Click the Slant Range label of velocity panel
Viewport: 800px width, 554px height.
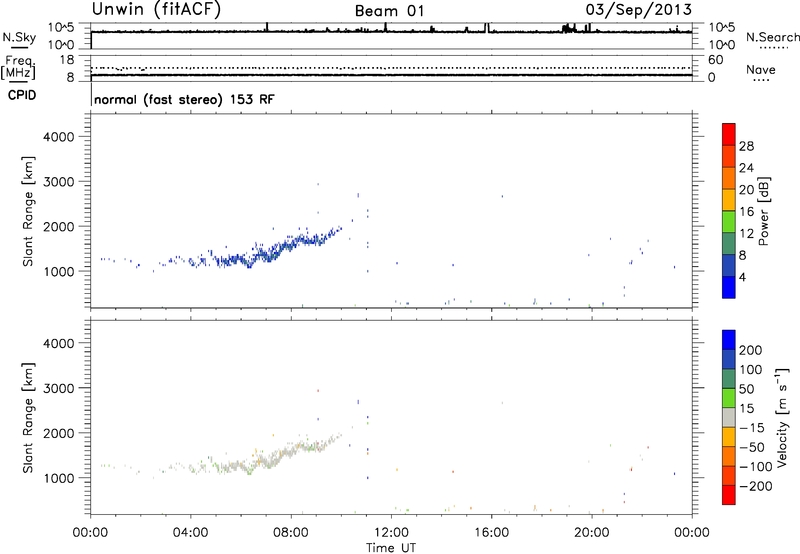[x=28, y=418]
